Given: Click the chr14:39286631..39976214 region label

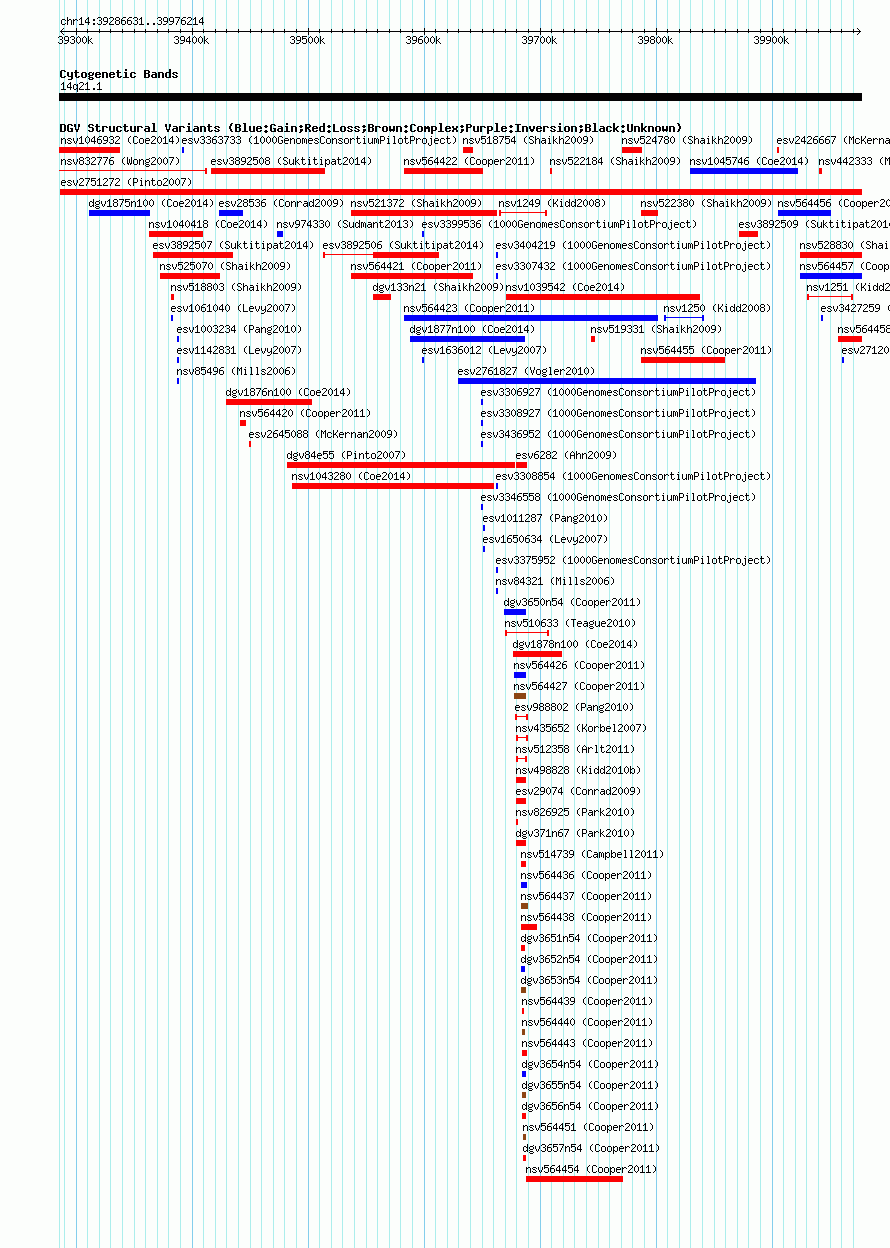Looking at the screenshot, I should click(132, 21).
